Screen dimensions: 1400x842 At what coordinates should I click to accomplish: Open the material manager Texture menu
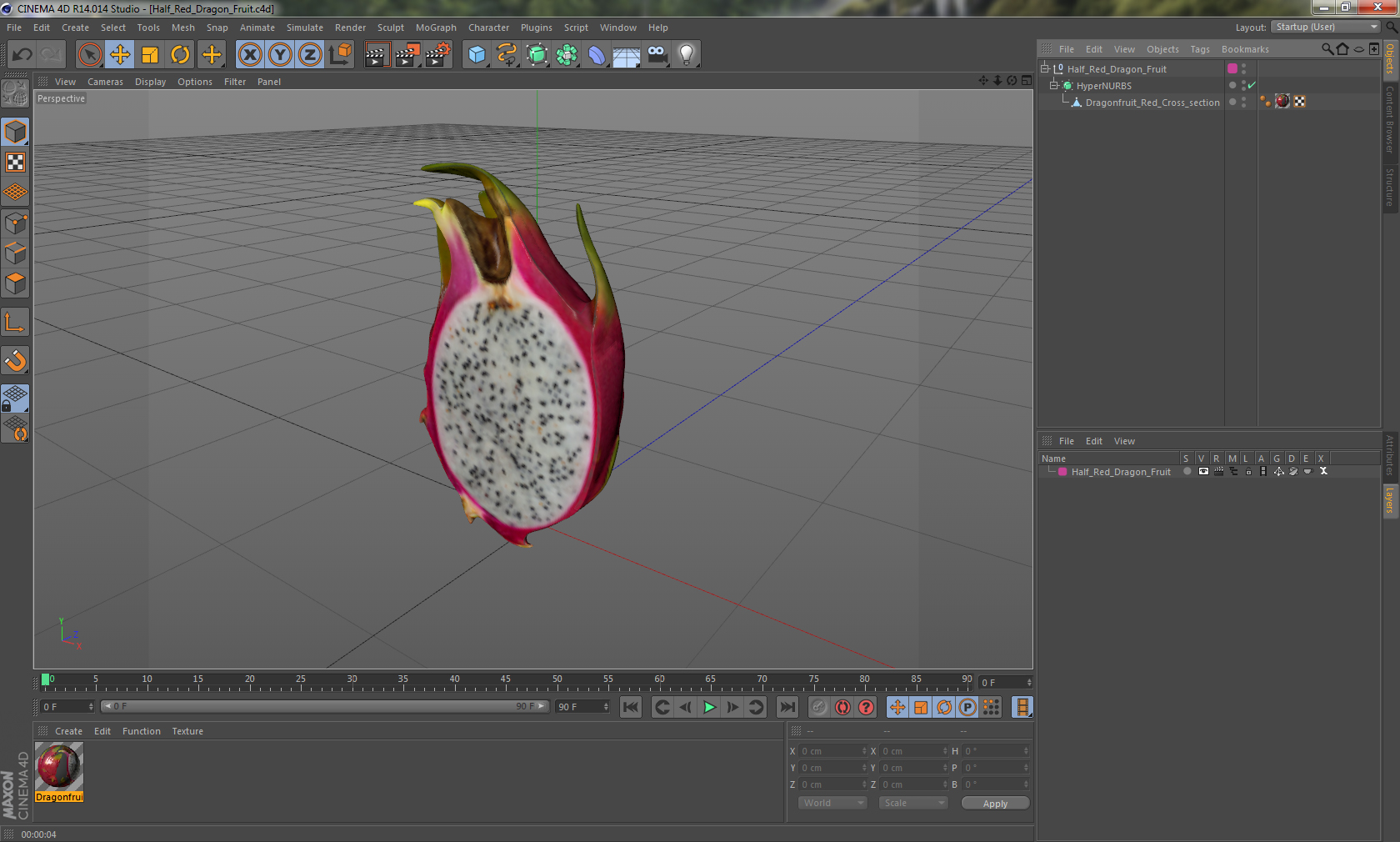pos(187,731)
